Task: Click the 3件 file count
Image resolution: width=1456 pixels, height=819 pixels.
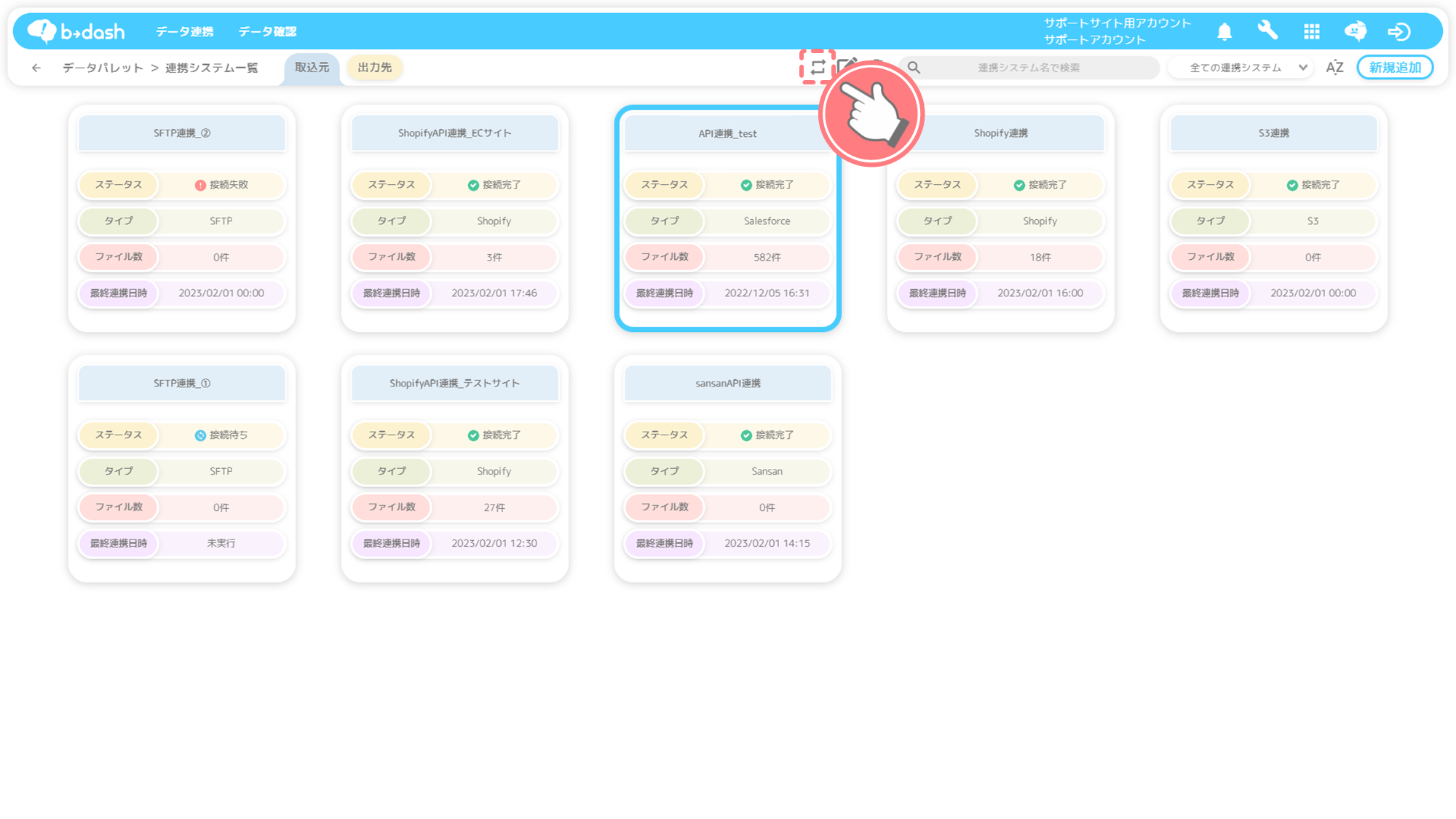Action: pyautogui.click(x=494, y=257)
